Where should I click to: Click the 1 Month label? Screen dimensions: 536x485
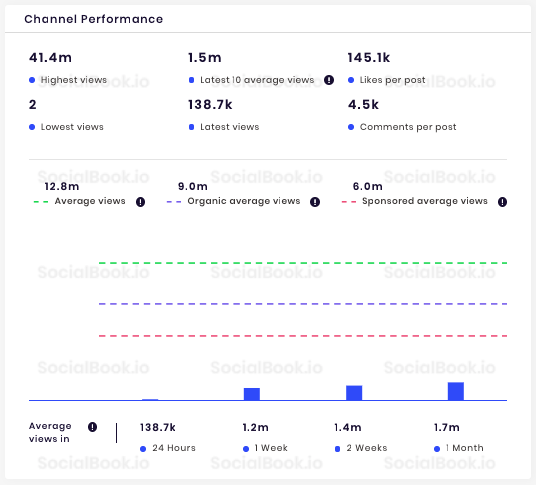465,448
